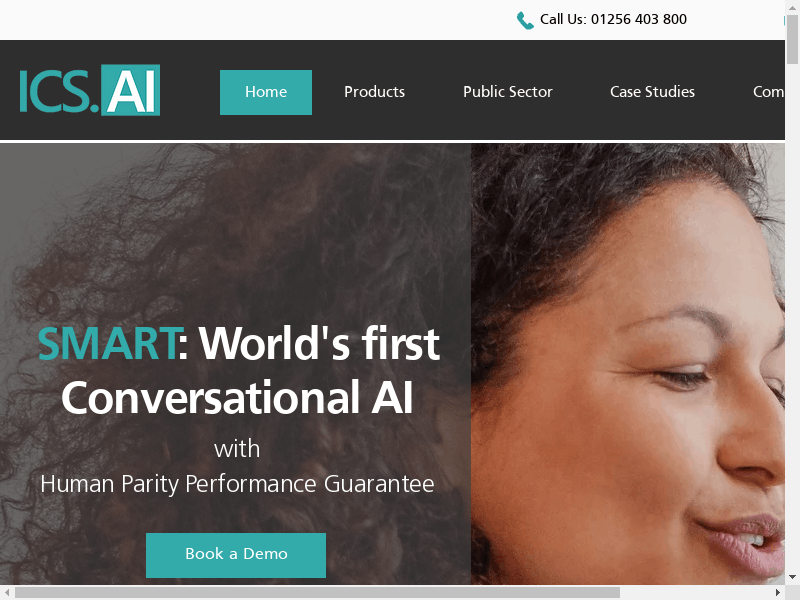Open the Products menu item
Screen dimensions: 800x600
pos(374,92)
